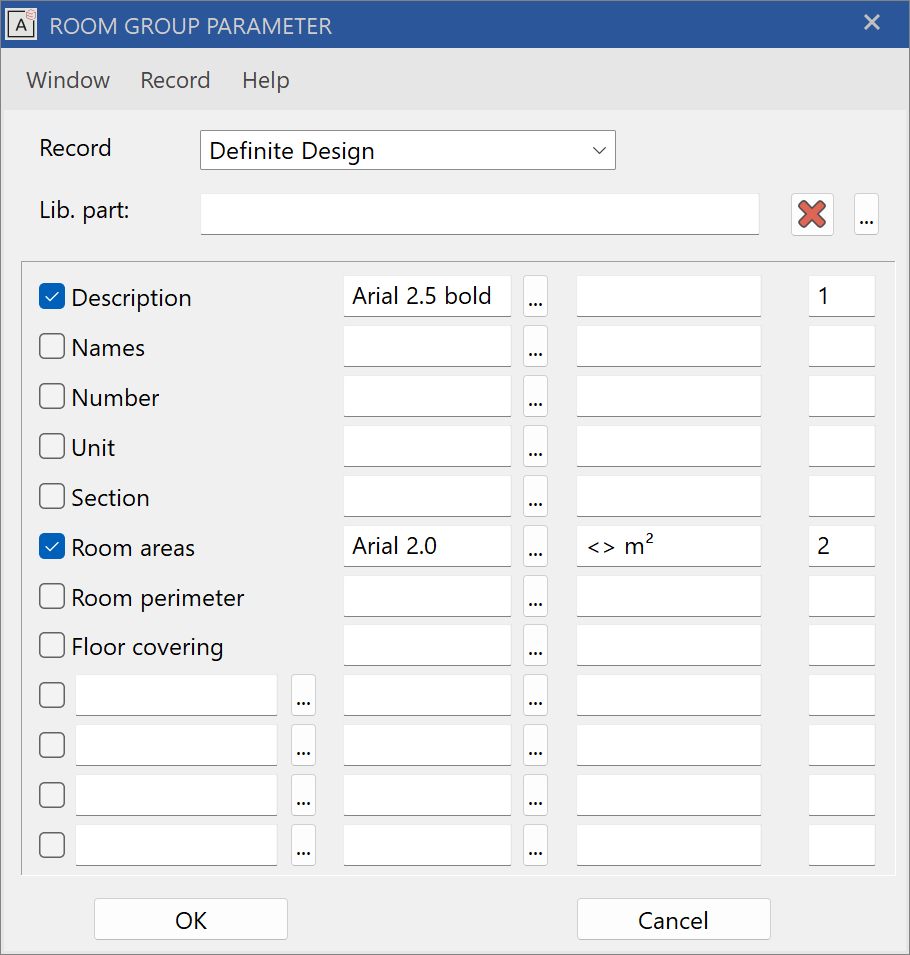
Task: Open font ellipsis button for Floor covering row
Action: [535, 645]
